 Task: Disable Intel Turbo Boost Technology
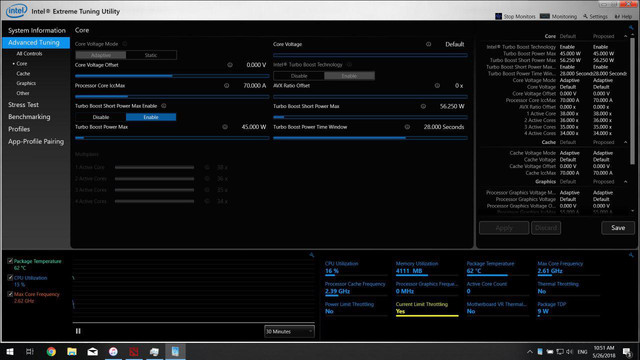[299, 76]
